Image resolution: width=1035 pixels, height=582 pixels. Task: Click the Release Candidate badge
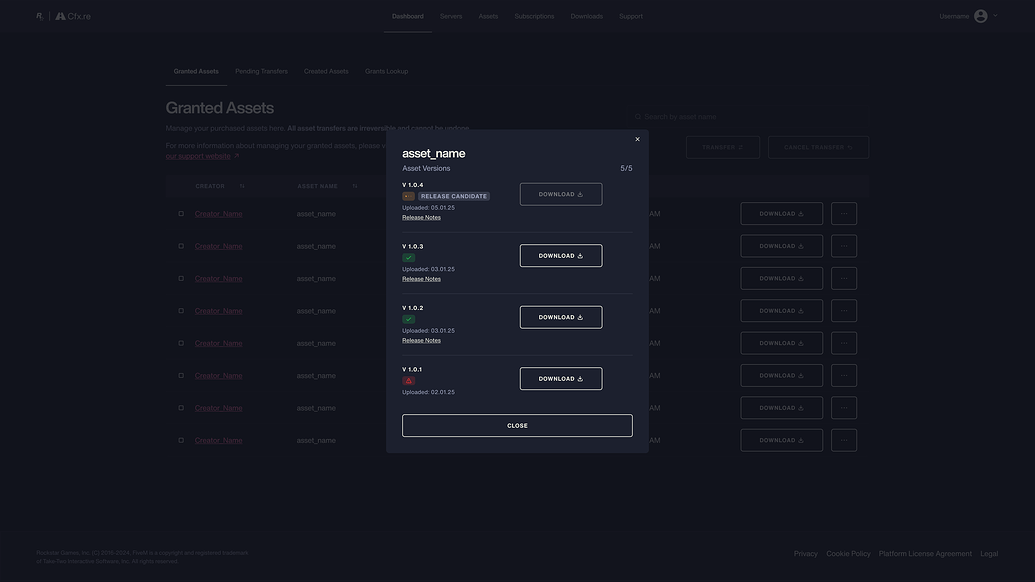[x=454, y=196]
